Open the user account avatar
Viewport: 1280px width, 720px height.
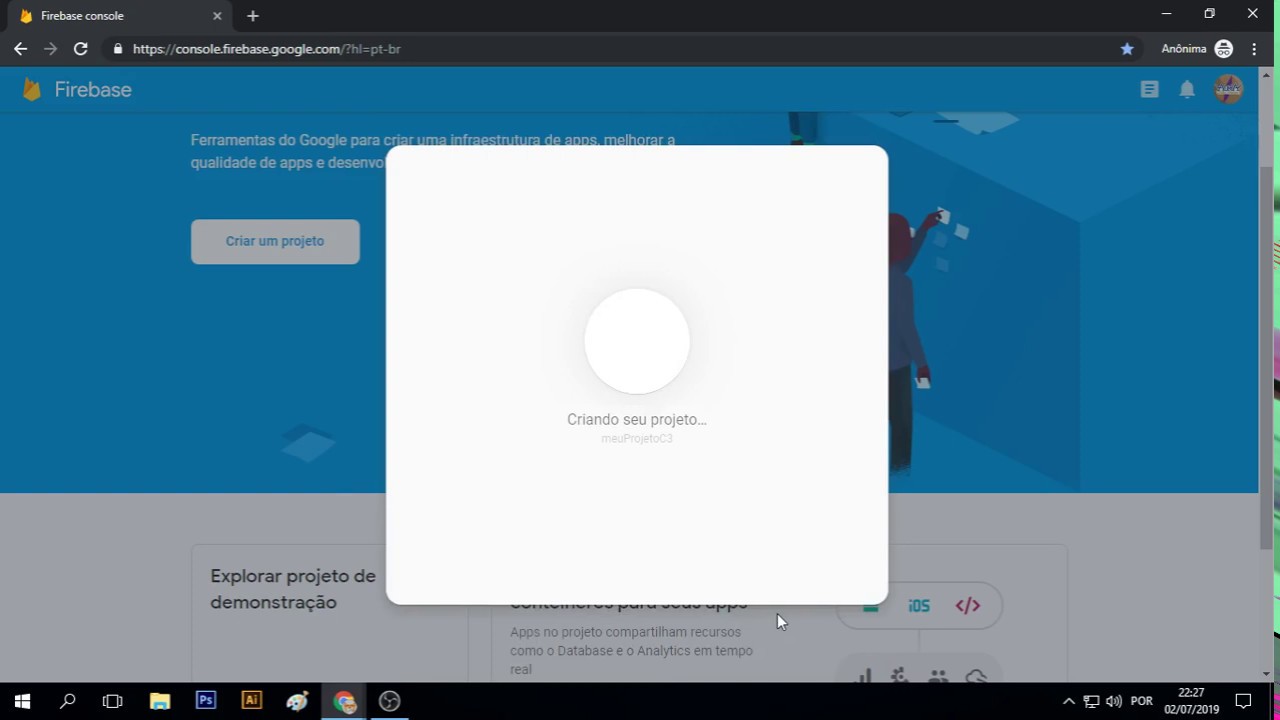point(1228,90)
